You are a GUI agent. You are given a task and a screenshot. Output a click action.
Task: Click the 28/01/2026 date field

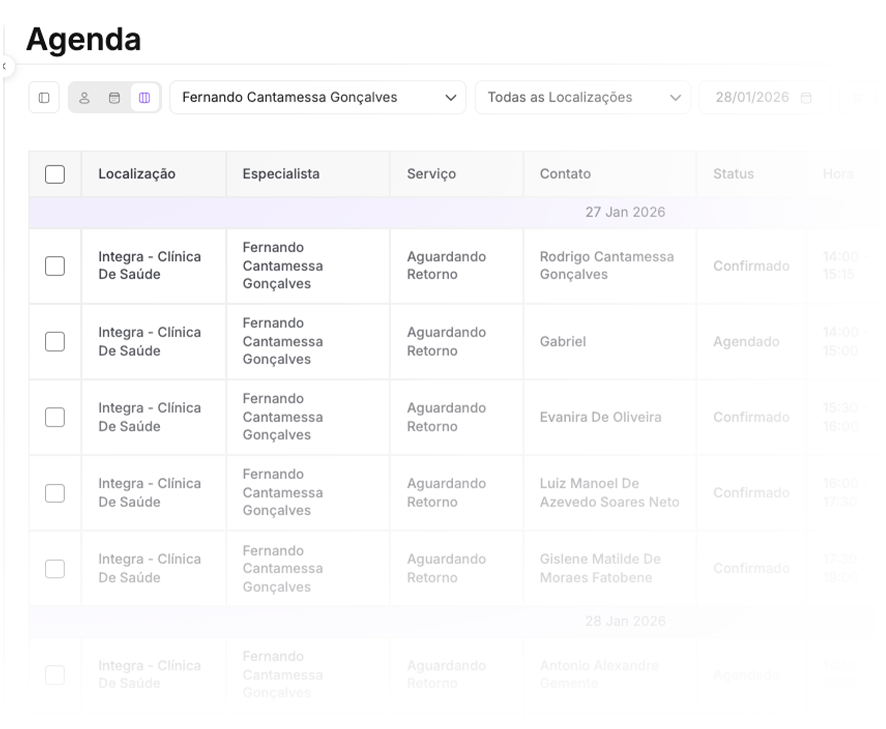pyautogui.click(x=752, y=98)
